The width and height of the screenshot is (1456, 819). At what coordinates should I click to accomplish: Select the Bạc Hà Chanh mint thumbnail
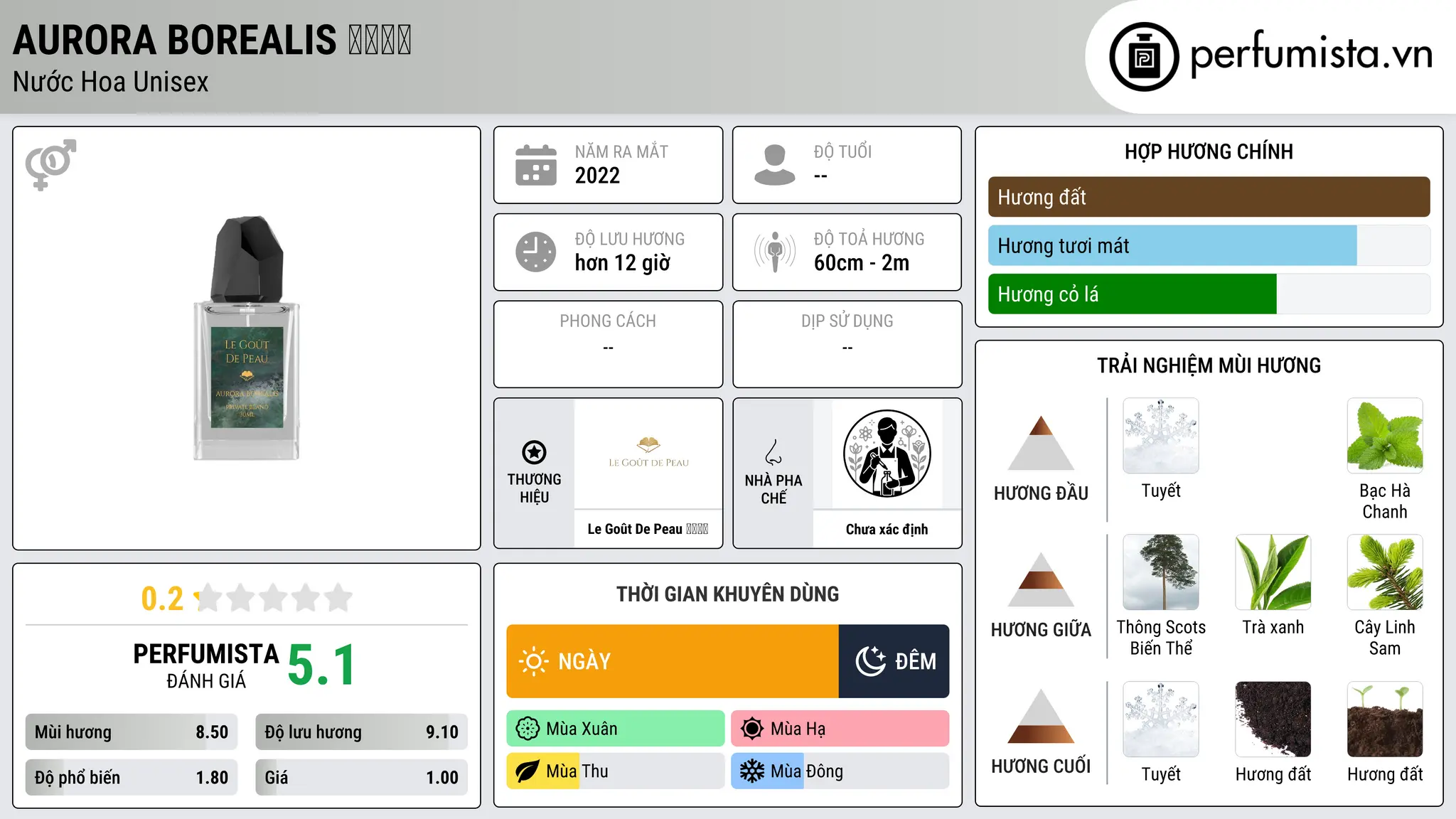click(x=1385, y=436)
